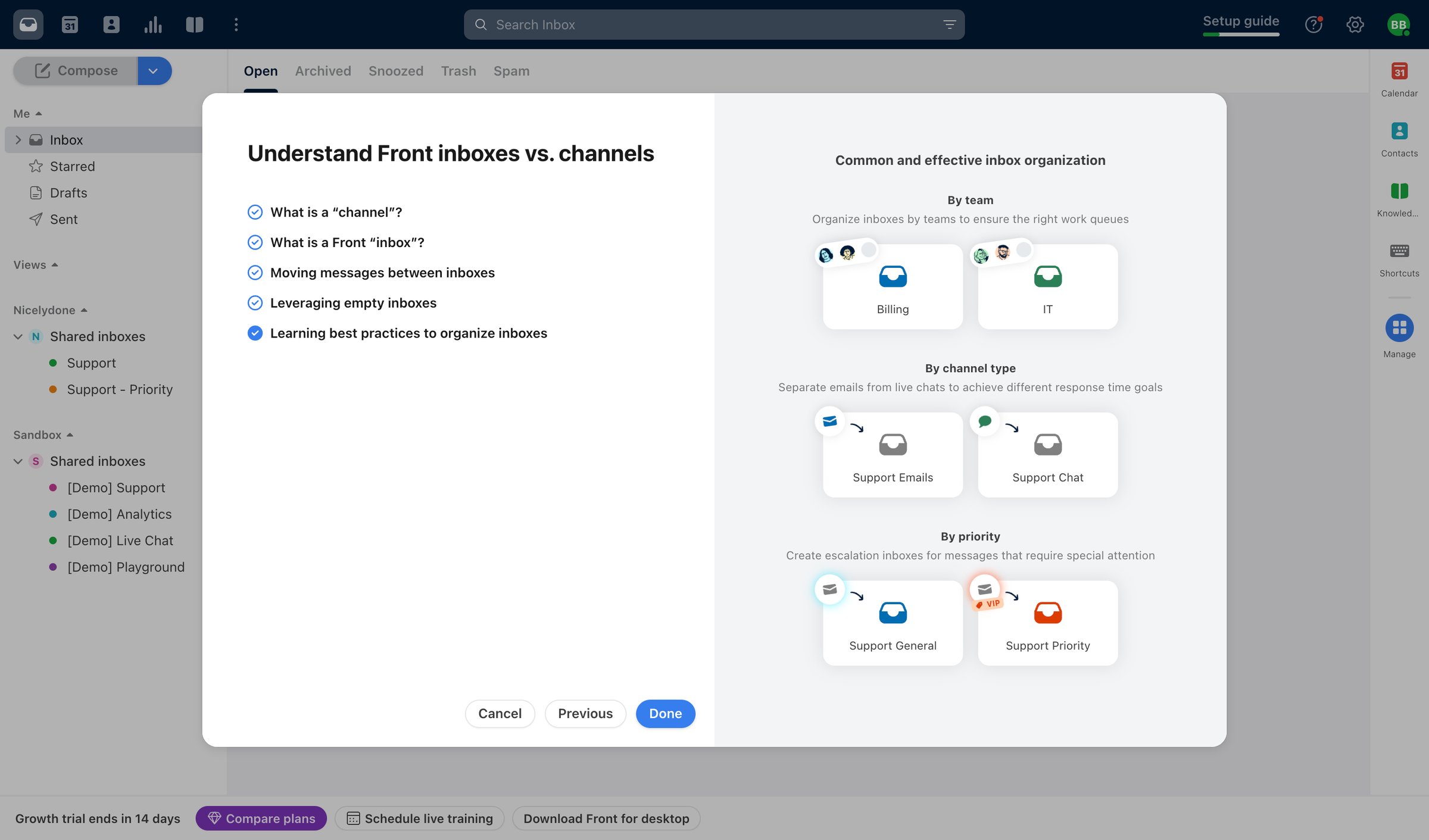1429x840 pixels.
Task: Click the BB user avatar
Action: pos(1398,24)
